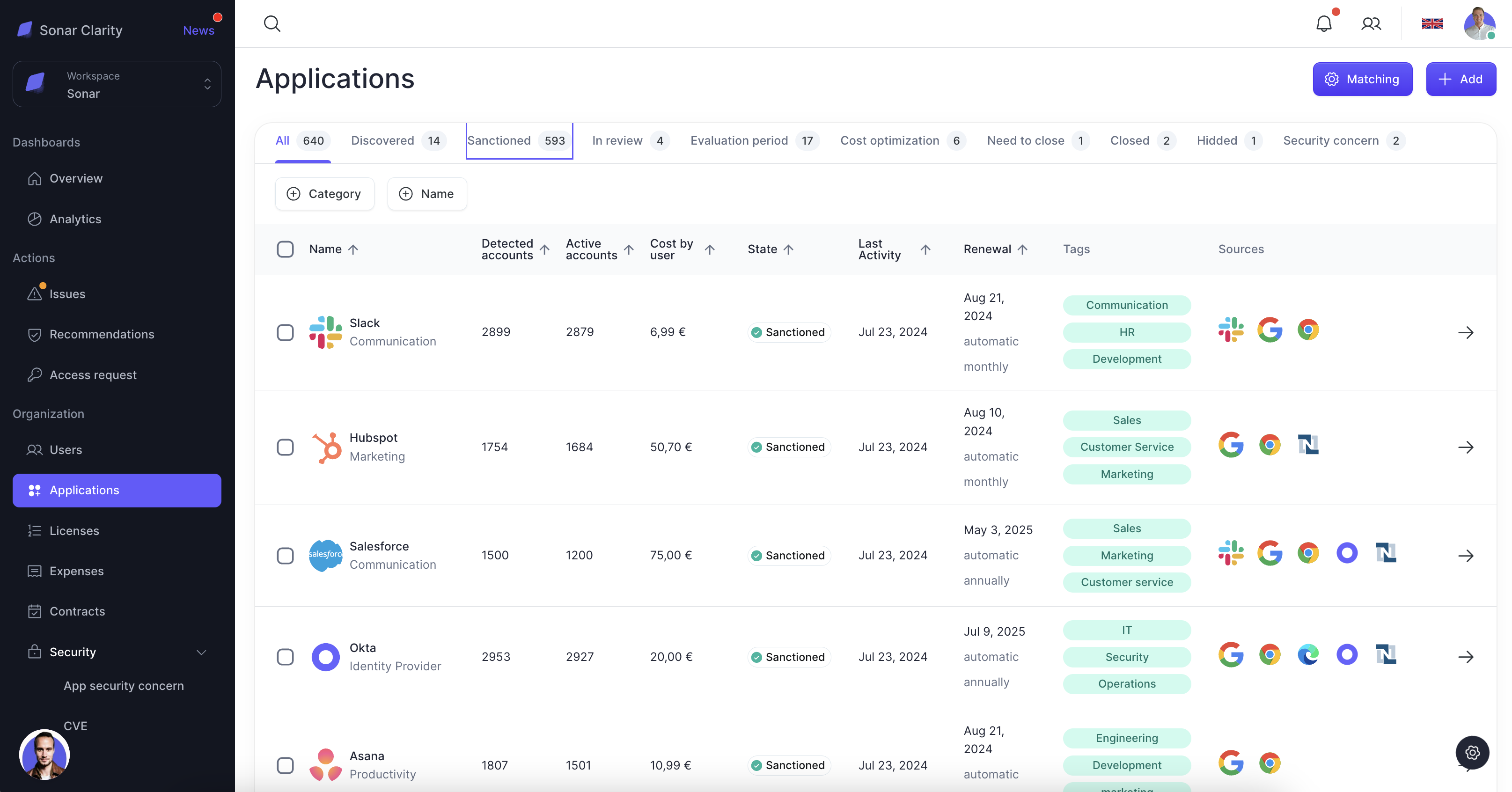Click the Okta app logo

pyautogui.click(x=326, y=656)
